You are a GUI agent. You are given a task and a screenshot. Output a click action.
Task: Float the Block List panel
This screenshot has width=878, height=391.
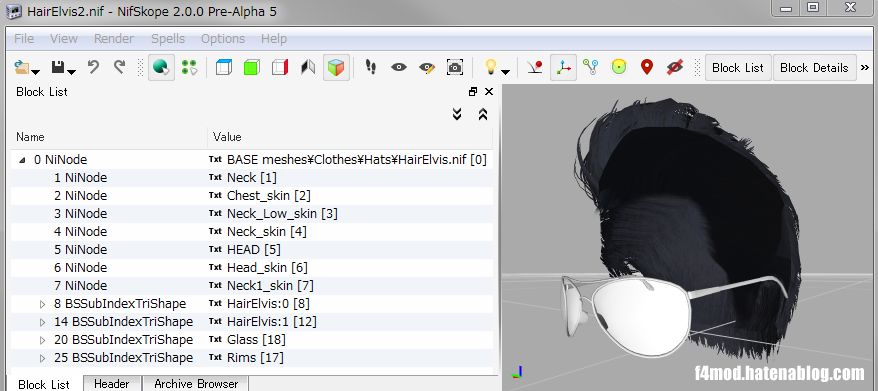[x=473, y=91]
